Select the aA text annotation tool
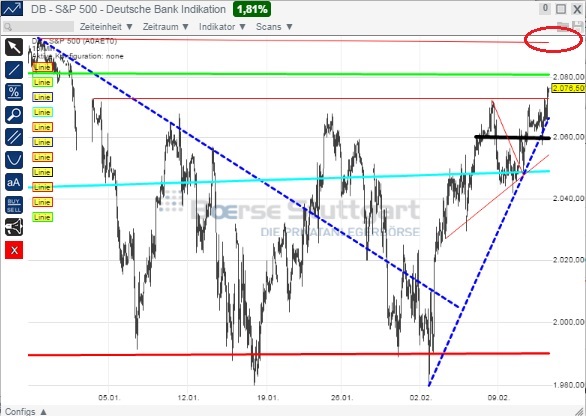The image size is (586, 420). pos(14,182)
